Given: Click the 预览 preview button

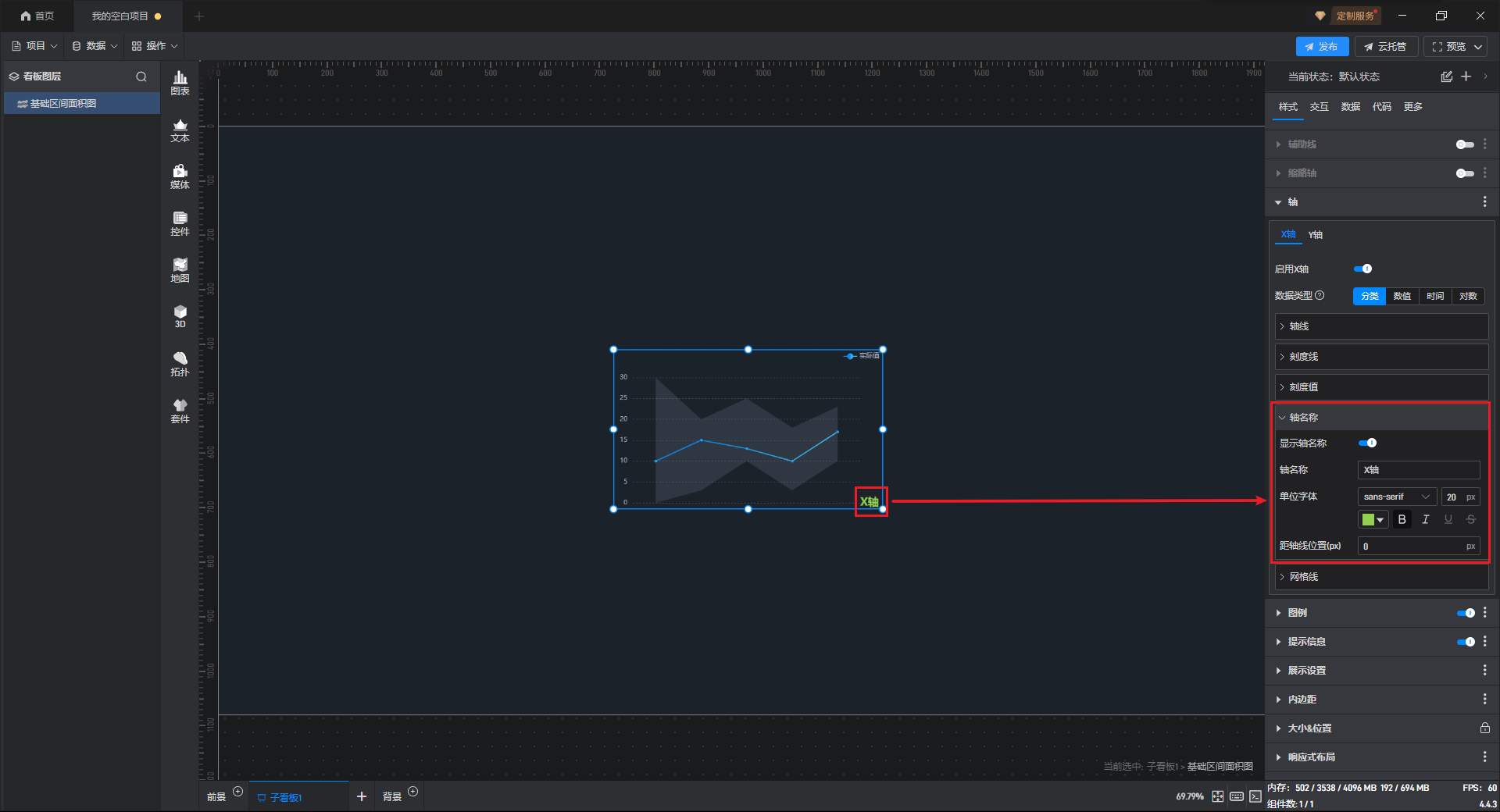Looking at the screenshot, I should click(1456, 47).
